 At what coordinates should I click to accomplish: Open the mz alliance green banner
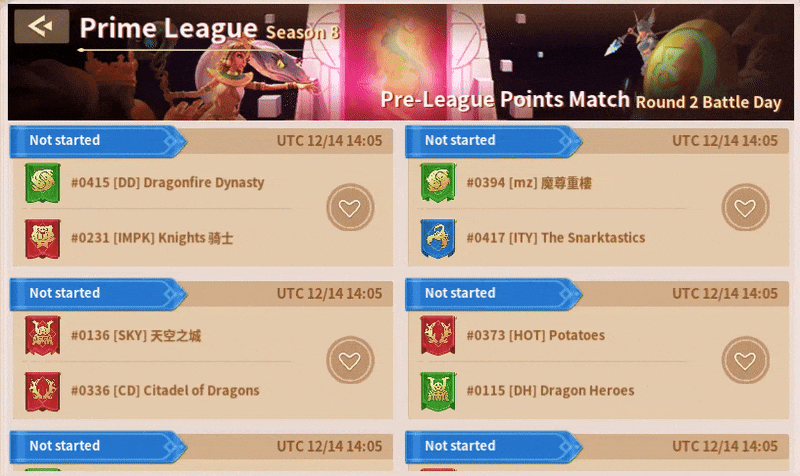coord(438,183)
